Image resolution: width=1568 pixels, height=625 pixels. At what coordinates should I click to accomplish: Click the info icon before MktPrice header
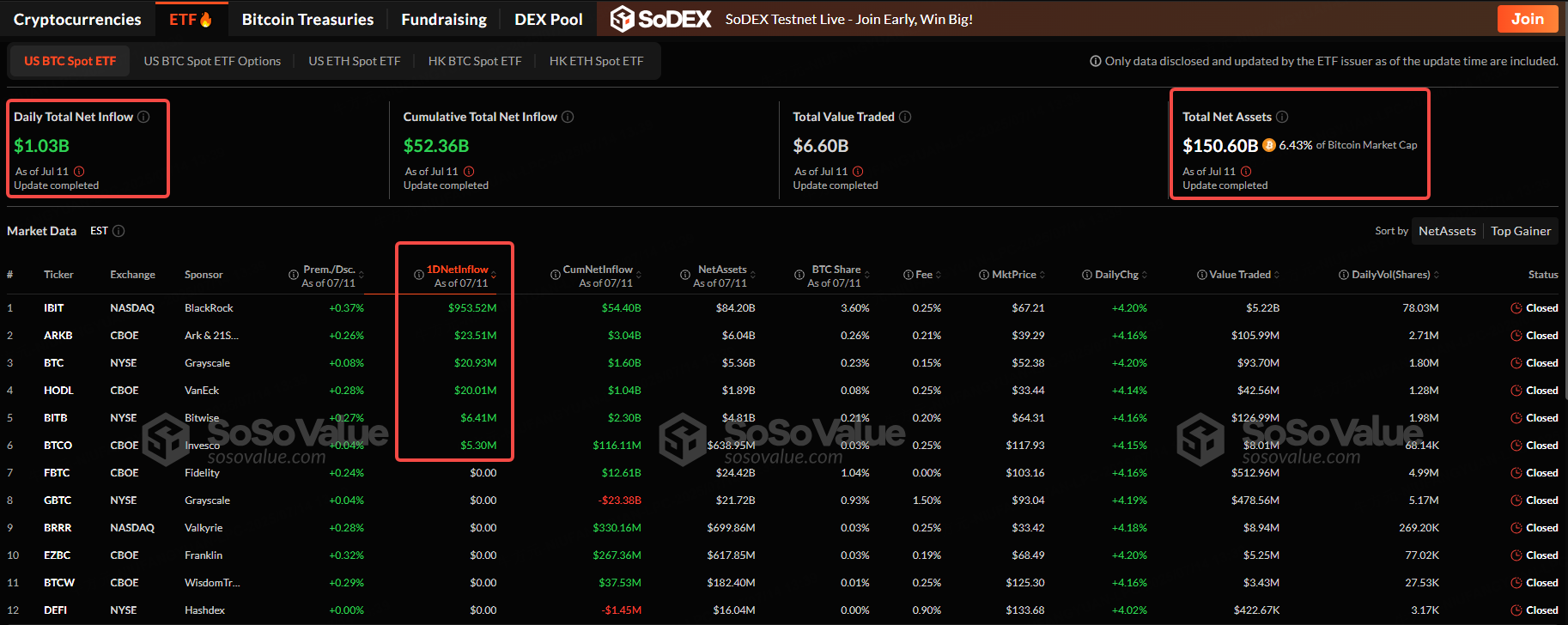coord(984,275)
